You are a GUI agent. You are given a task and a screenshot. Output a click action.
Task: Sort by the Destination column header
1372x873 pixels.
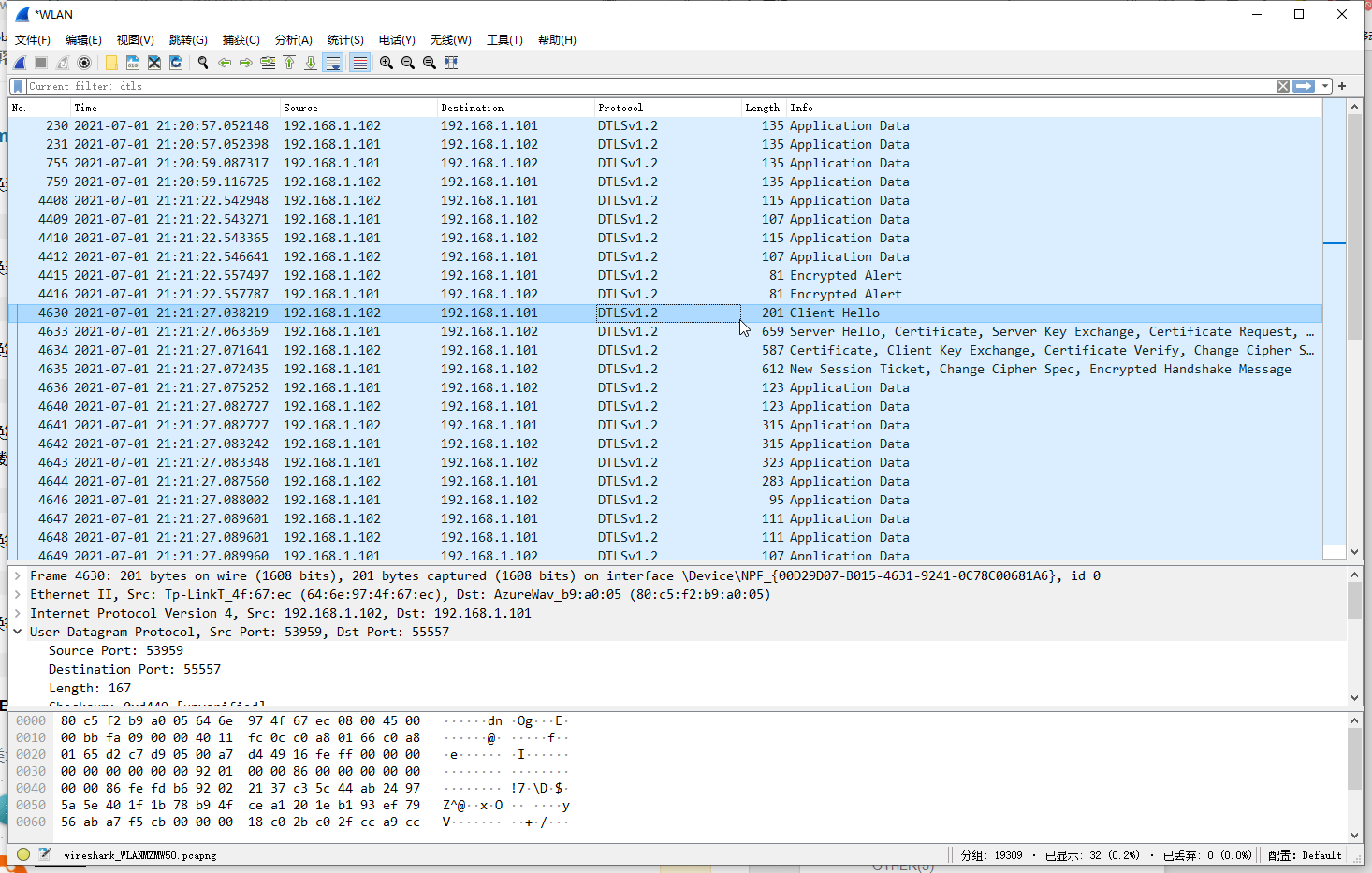[x=516, y=108]
